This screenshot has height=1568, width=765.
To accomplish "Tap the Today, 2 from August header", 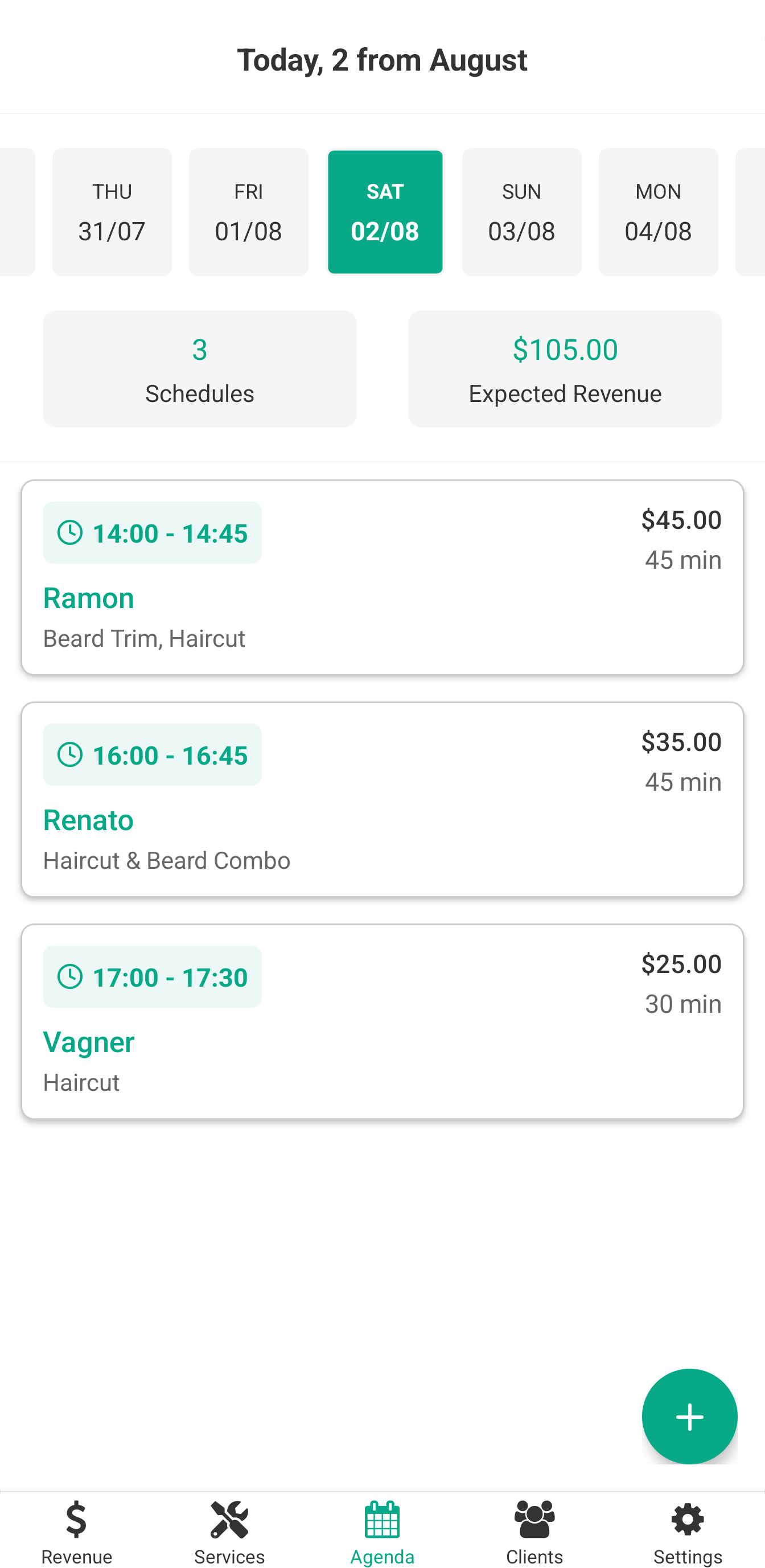I will pos(382,60).
